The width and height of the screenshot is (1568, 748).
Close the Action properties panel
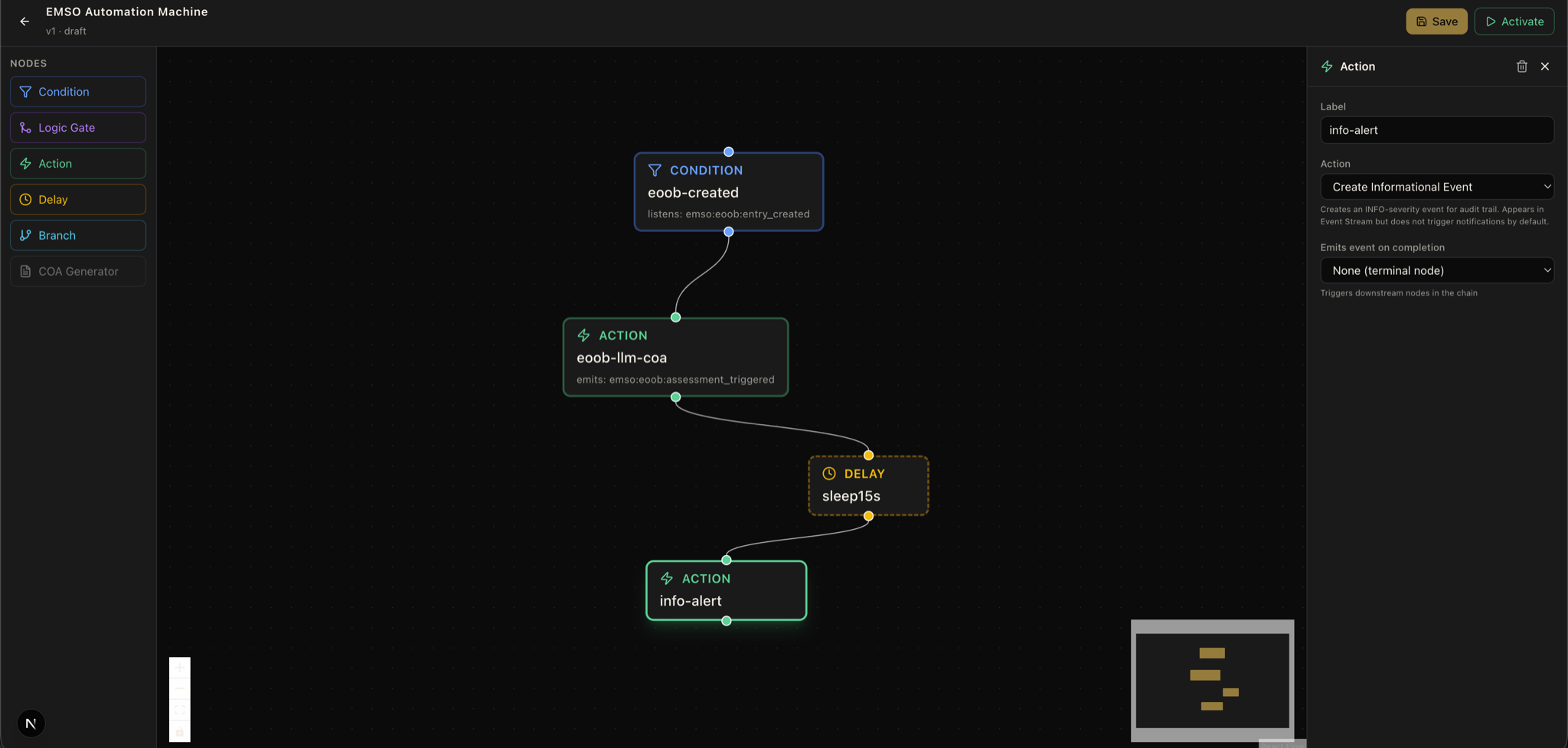pyautogui.click(x=1545, y=67)
